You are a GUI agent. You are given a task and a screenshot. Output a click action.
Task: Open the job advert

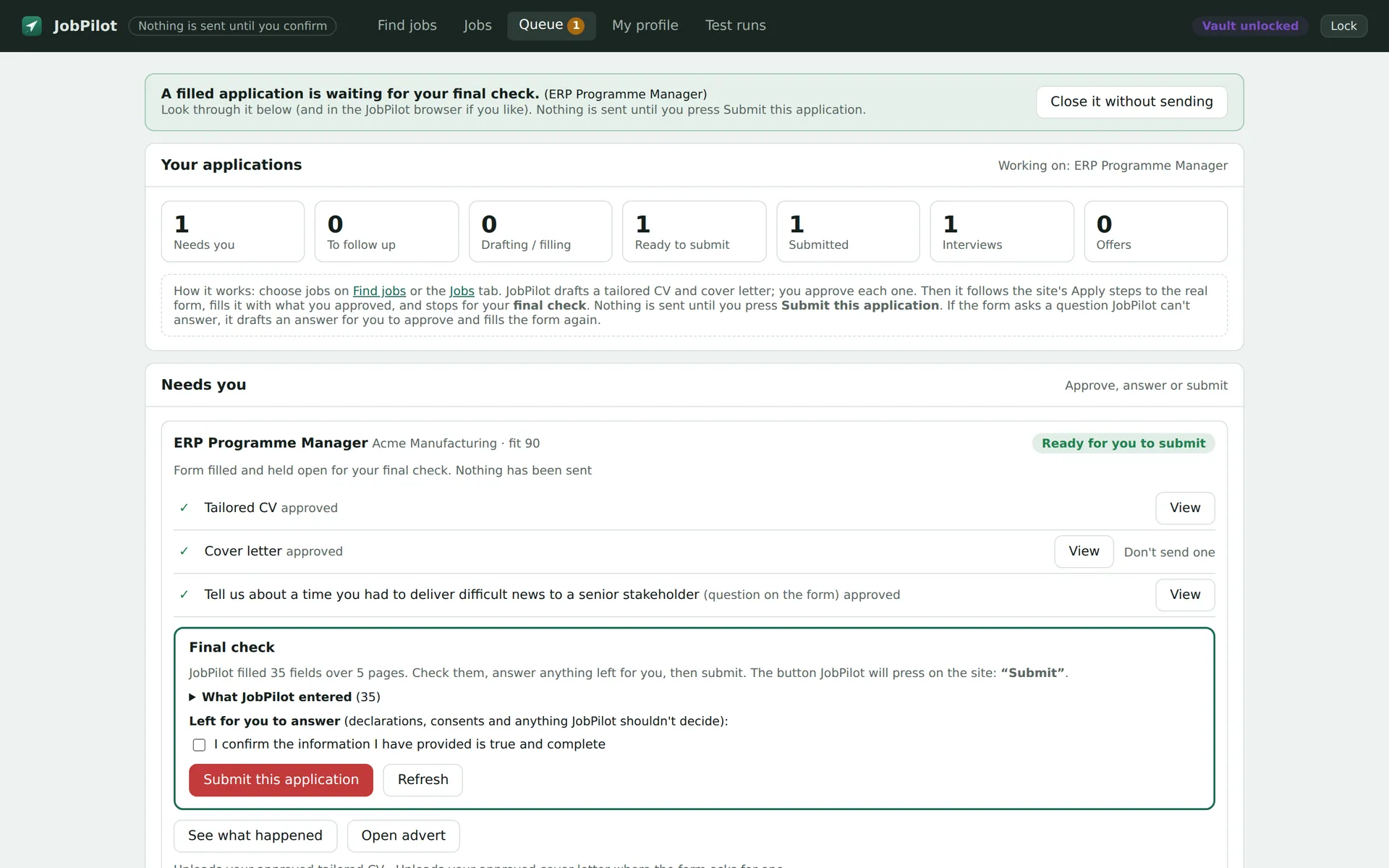(403, 836)
